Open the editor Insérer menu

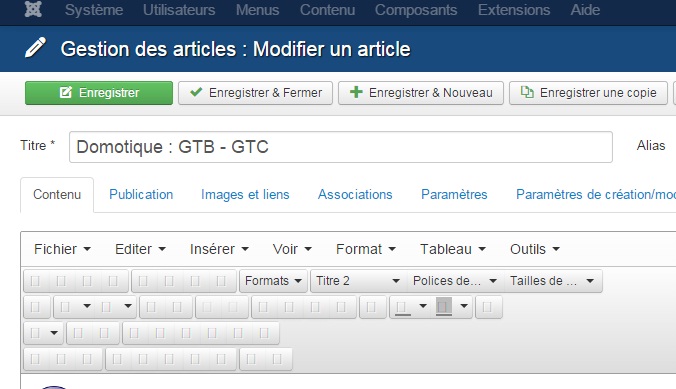coord(219,249)
